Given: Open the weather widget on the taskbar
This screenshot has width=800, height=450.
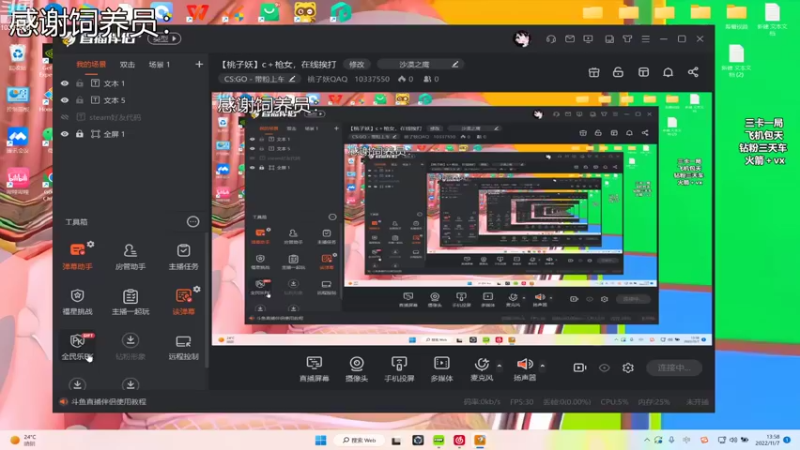Looking at the screenshot, I should tap(23, 440).
